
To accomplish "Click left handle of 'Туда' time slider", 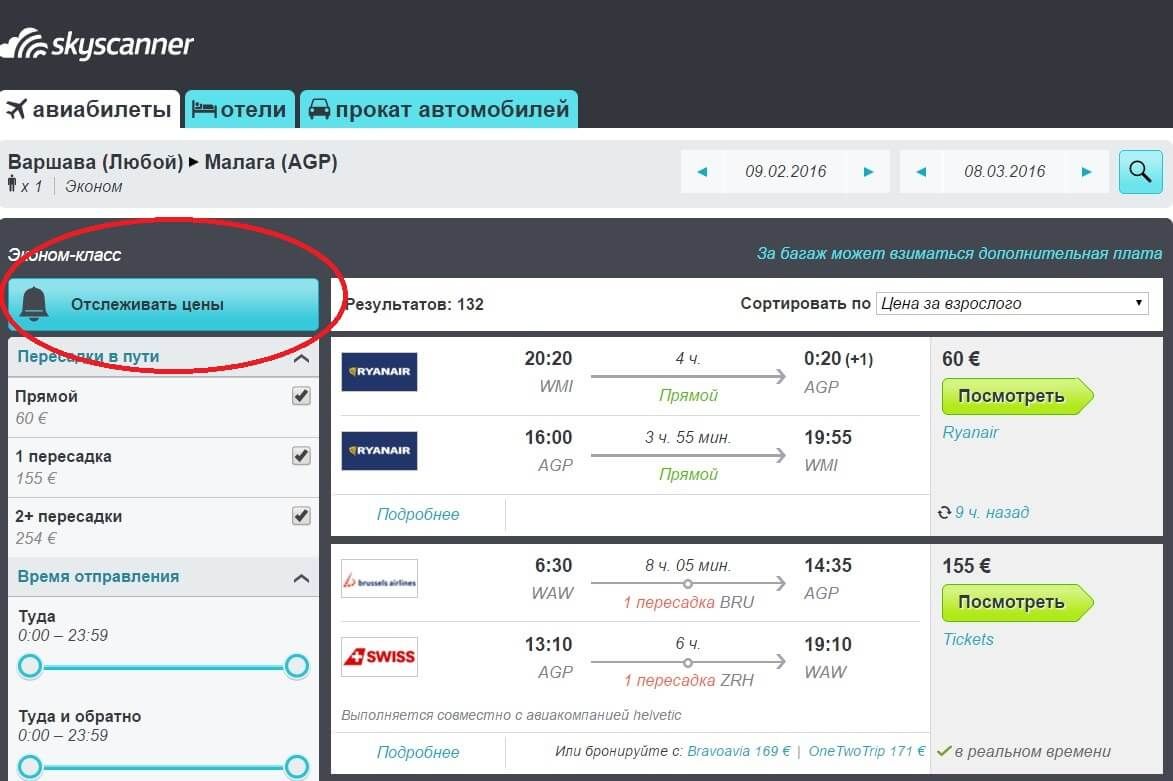I will [x=30, y=666].
